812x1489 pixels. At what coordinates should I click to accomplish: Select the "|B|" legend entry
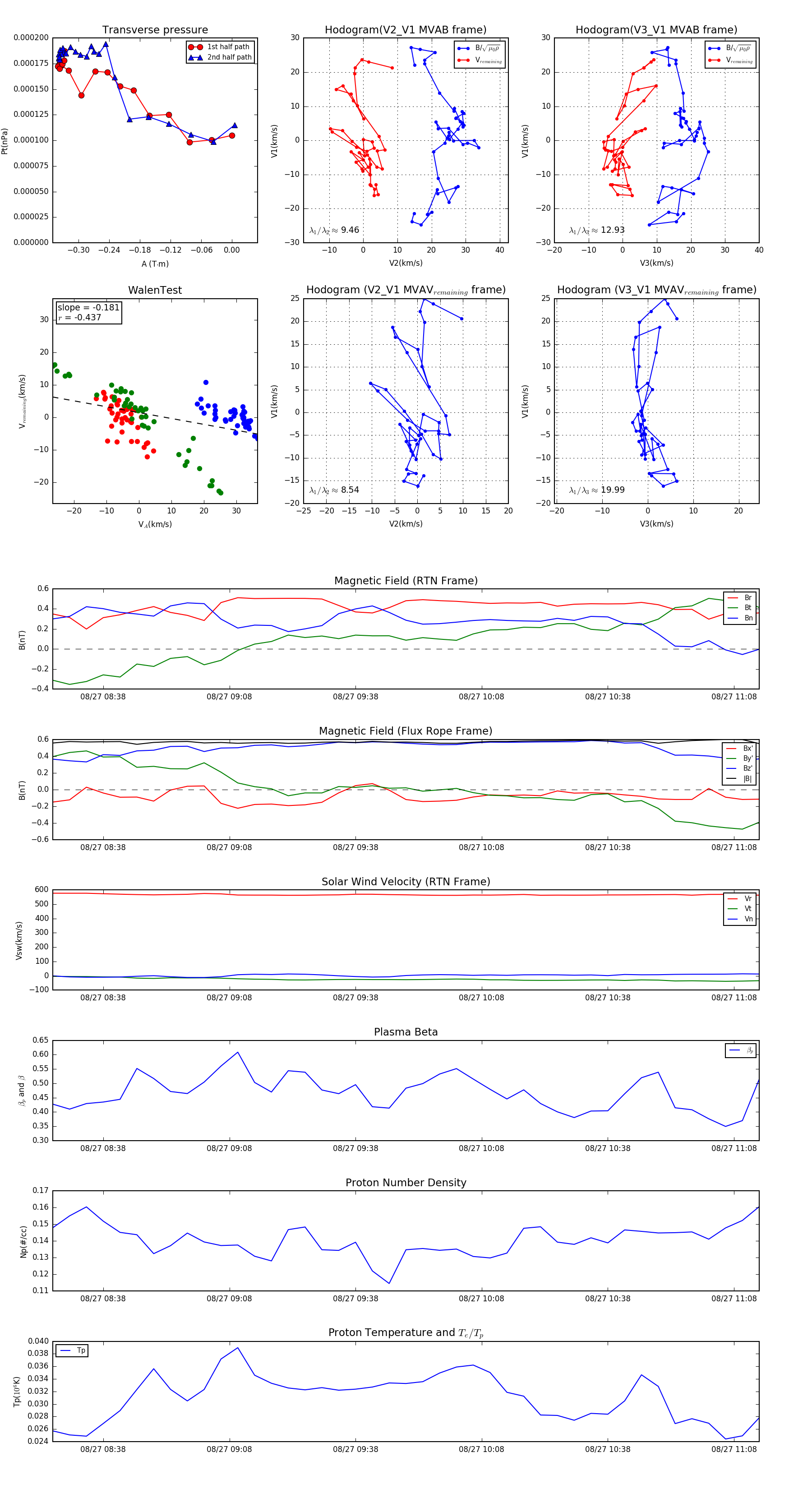740,779
